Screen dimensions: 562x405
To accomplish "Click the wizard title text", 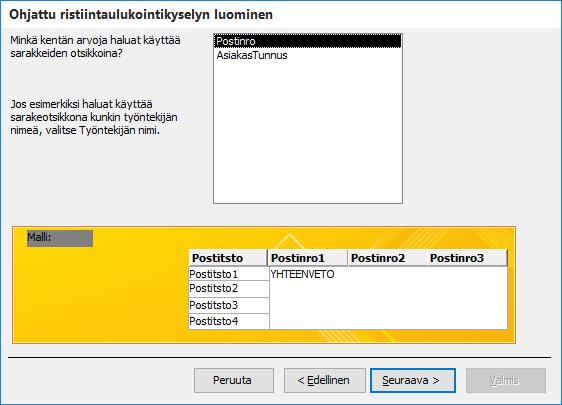I will tap(141, 15).
